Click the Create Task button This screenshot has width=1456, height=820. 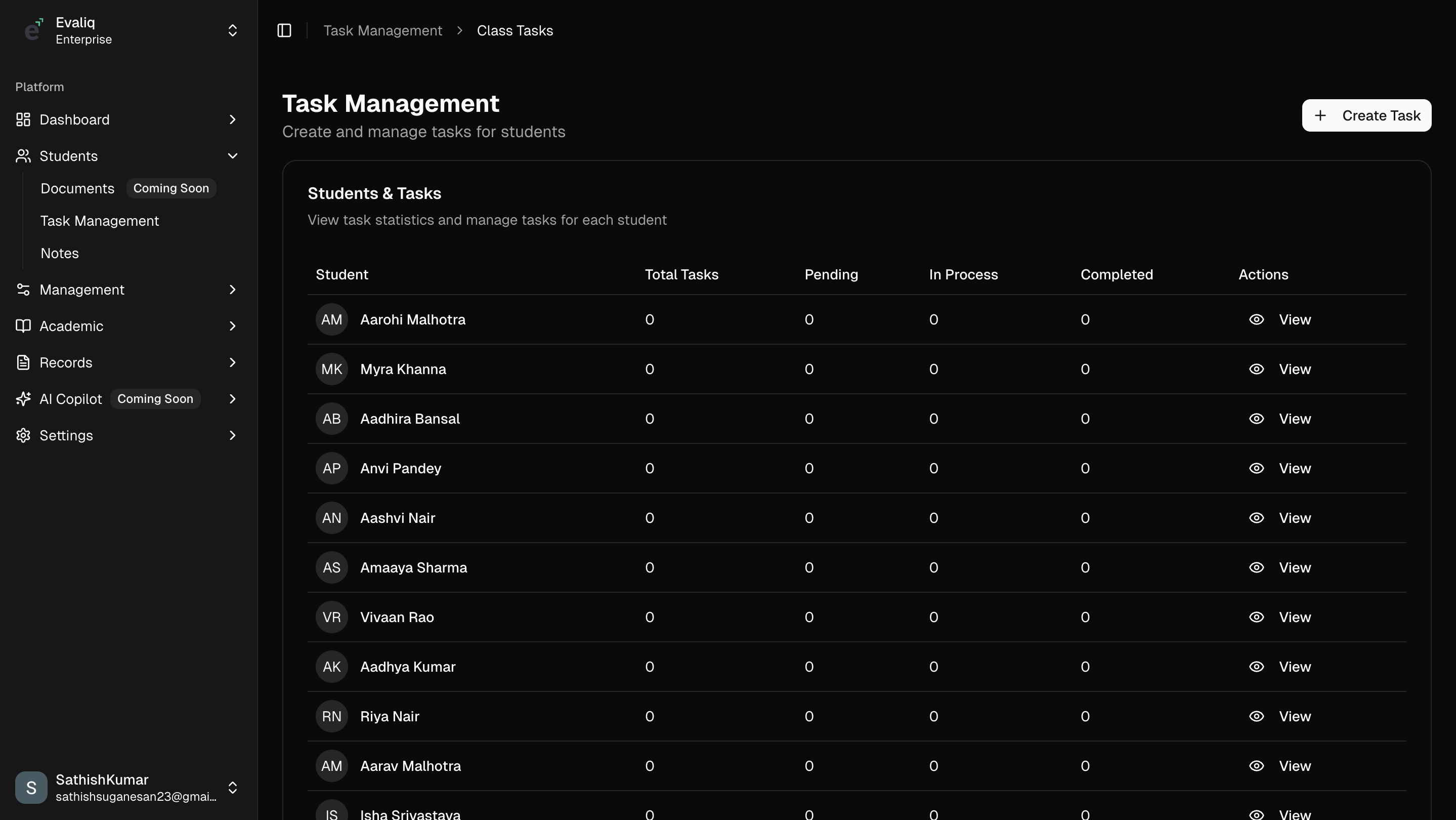(x=1366, y=115)
